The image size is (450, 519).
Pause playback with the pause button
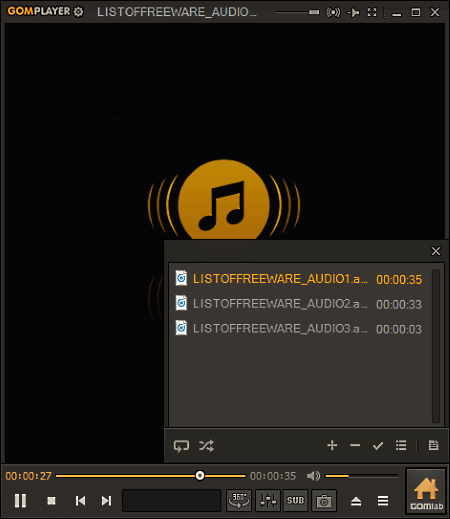(20, 500)
